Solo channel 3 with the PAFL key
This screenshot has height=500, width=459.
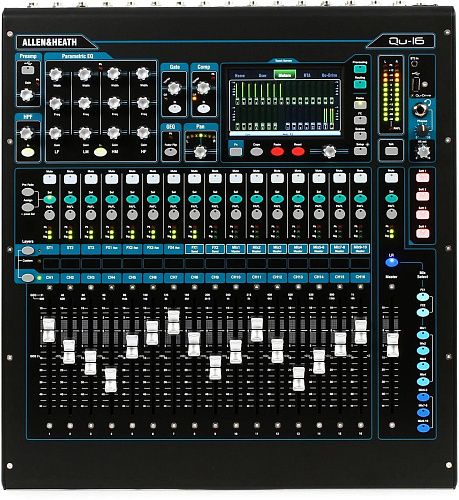(91, 215)
